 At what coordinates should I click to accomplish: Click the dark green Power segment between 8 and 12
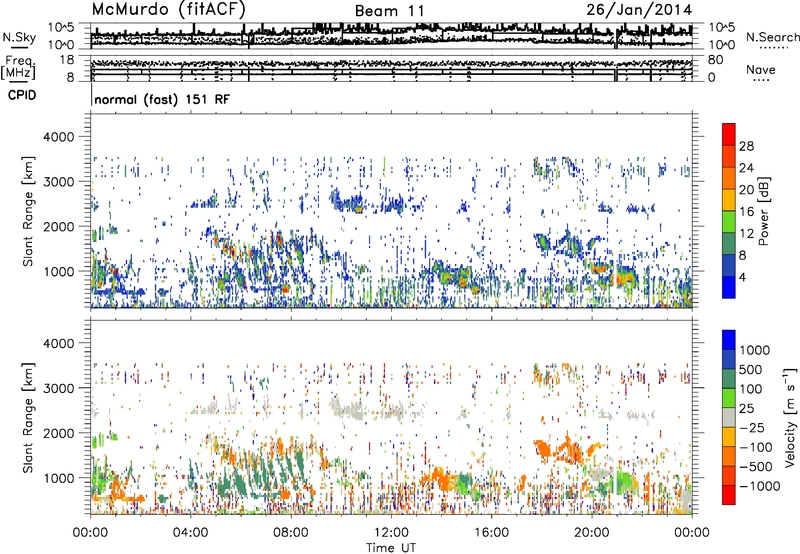pos(729,244)
